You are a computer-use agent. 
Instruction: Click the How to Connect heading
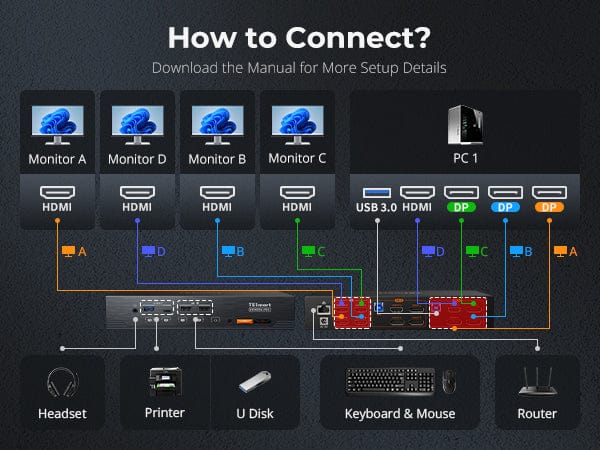(x=299, y=37)
